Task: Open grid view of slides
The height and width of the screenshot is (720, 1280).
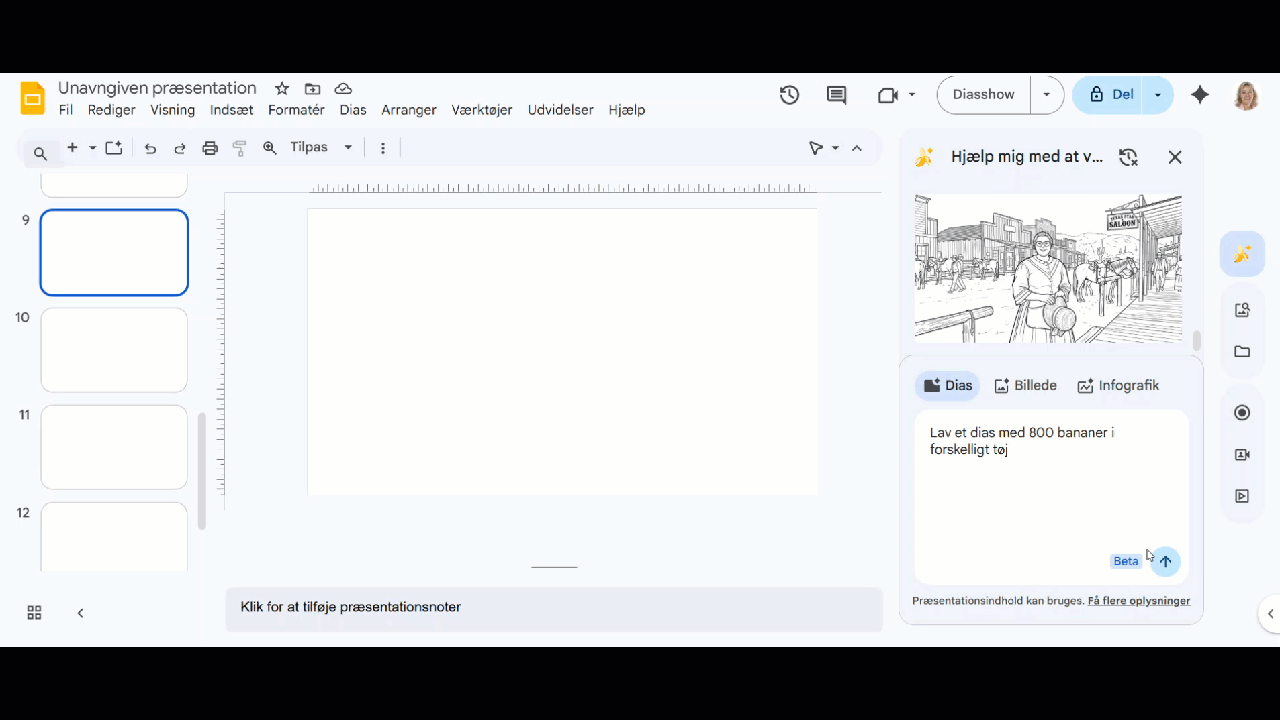Action: coord(34,613)
